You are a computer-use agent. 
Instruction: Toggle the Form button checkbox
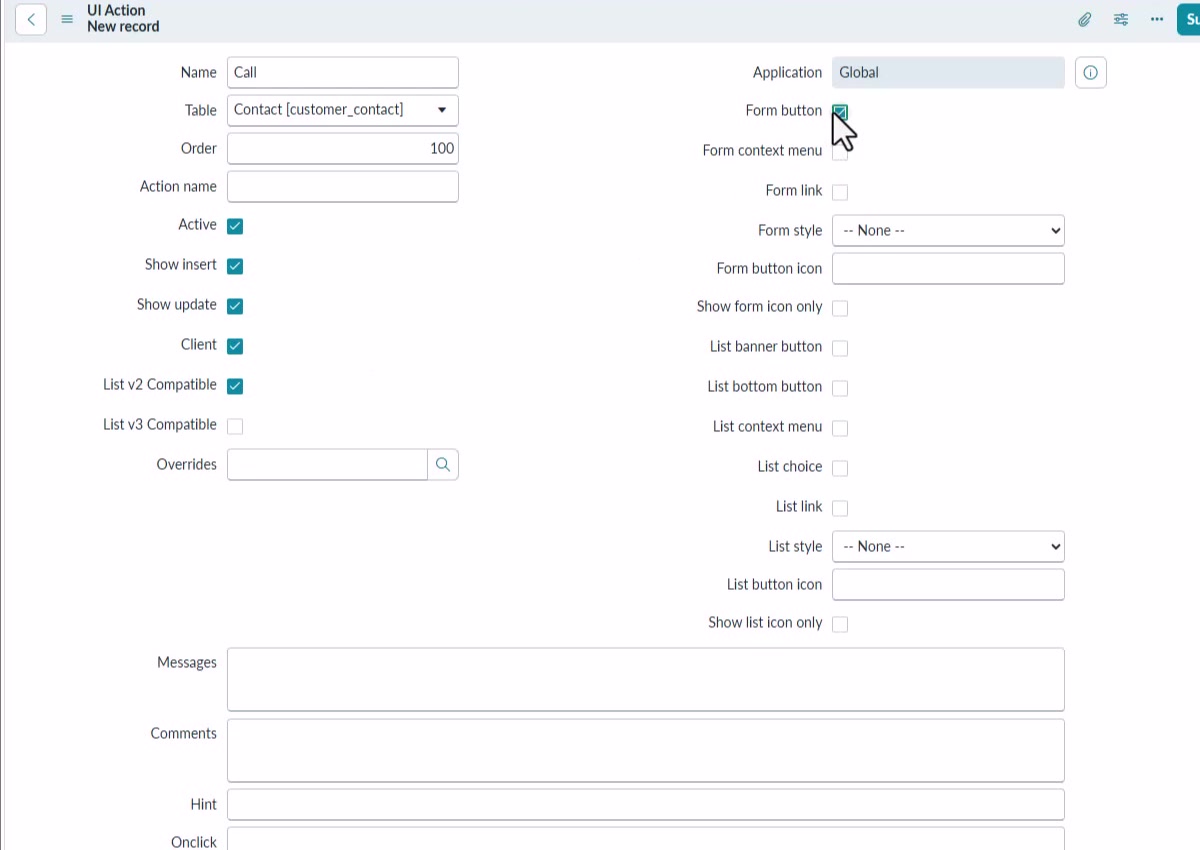click(840, 112)
